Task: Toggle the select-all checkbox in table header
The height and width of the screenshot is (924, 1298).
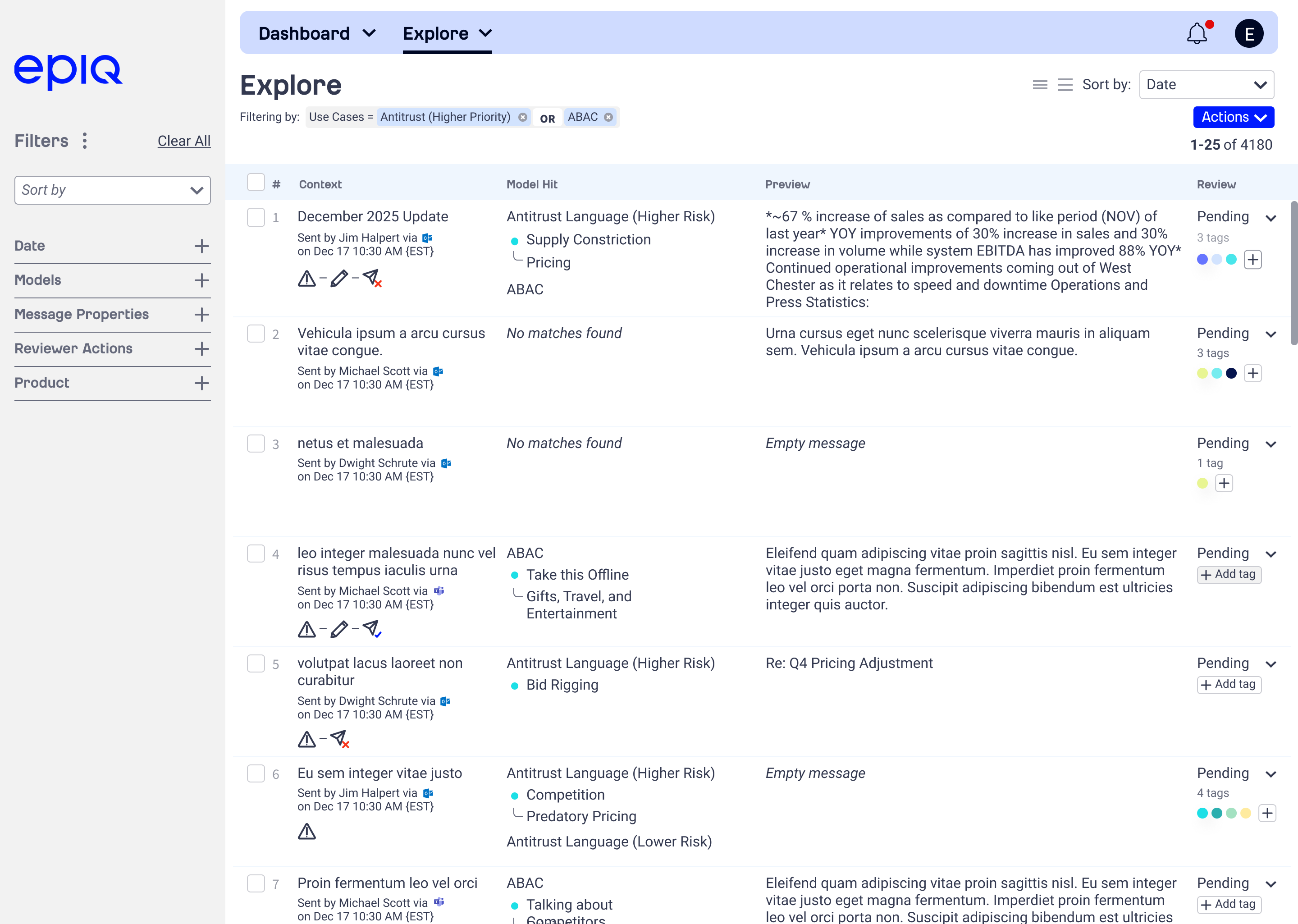Action: pos(256,183)
